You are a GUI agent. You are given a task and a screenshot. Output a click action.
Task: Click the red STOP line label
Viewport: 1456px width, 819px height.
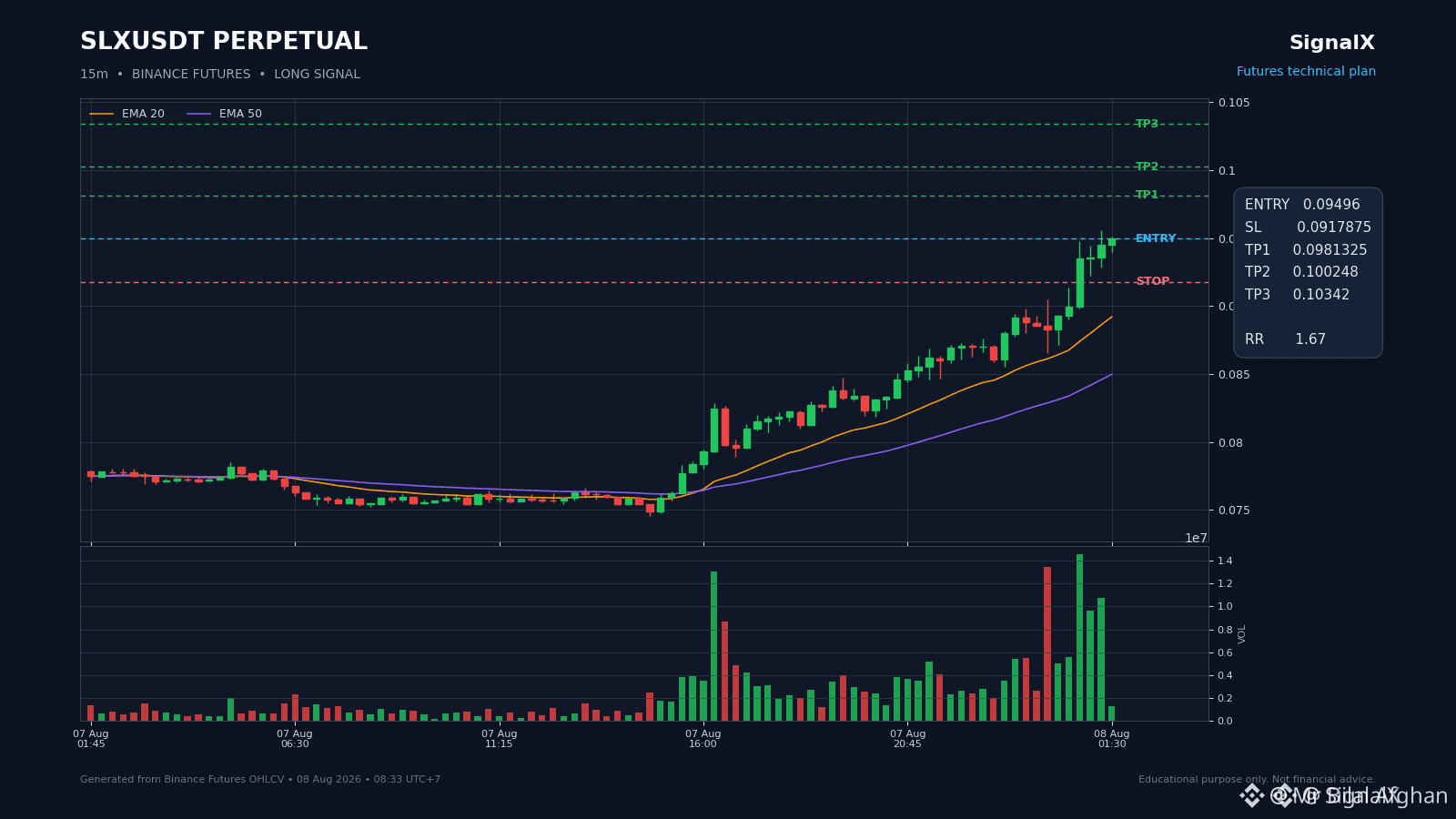coord(1153,281)
